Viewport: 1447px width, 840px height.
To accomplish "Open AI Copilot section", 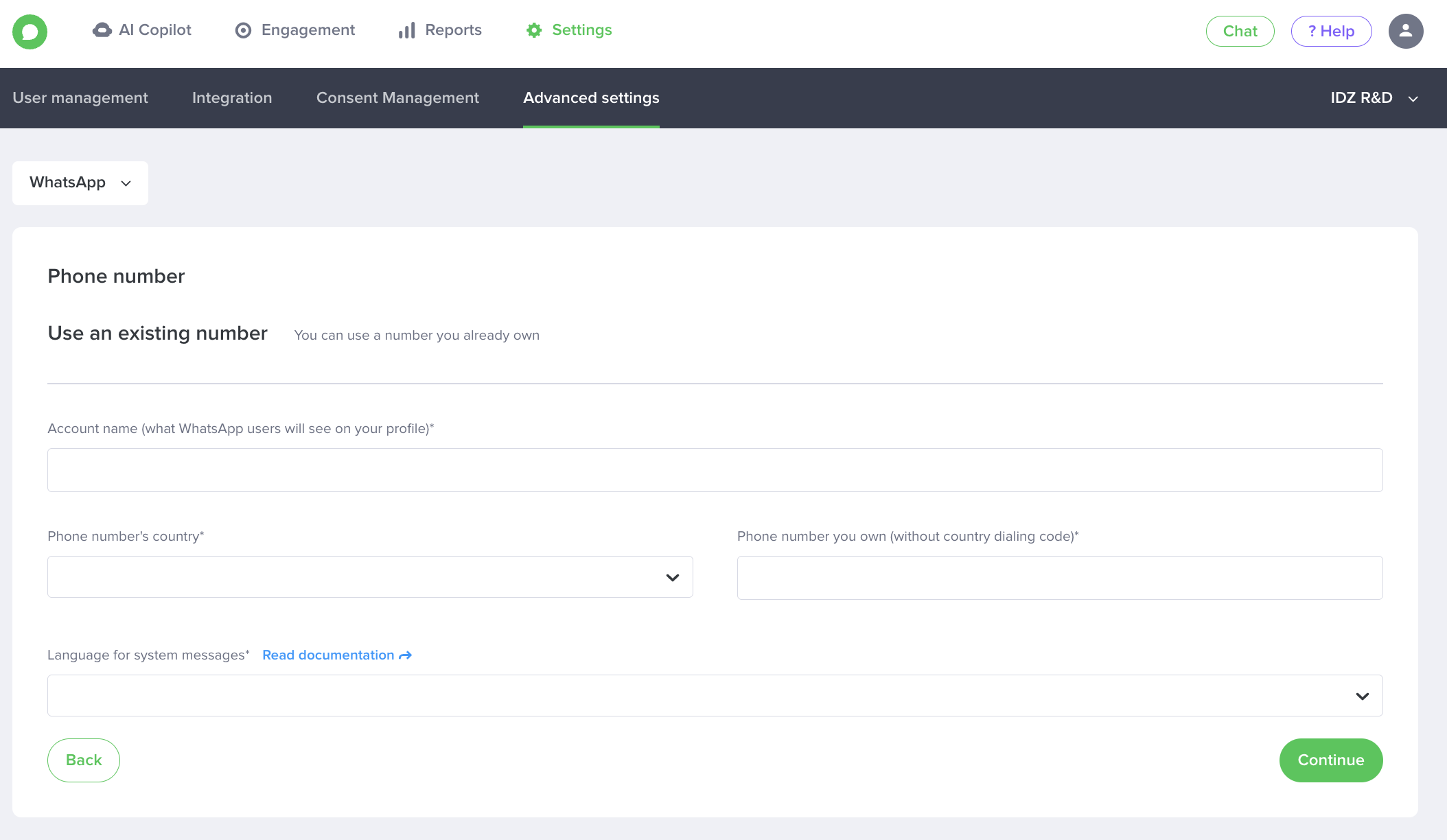I will (x=142, y=30).
